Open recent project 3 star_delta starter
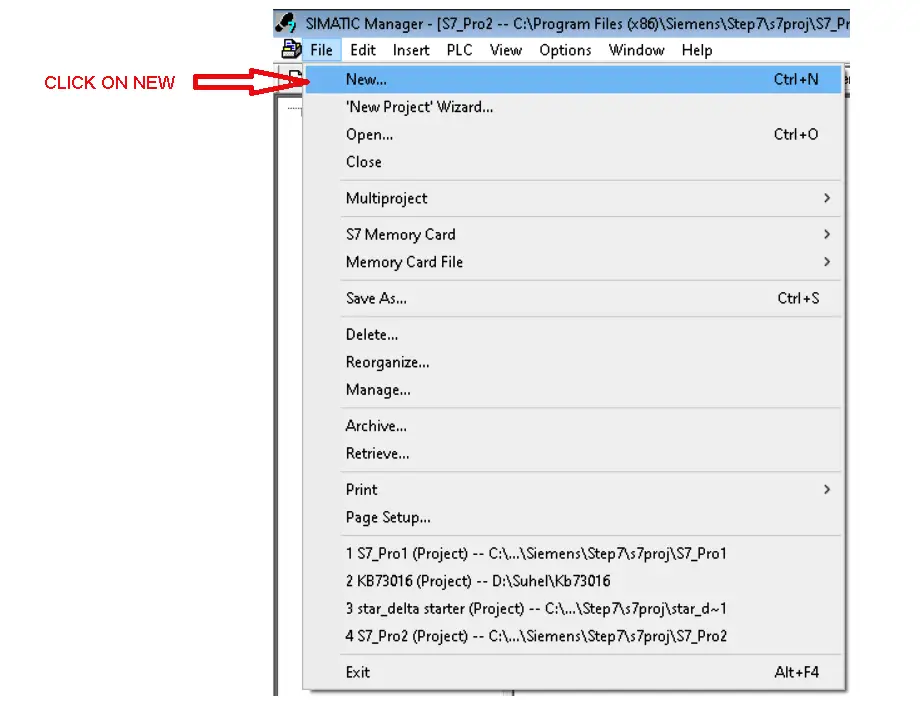This screenshot has width=920, height=702. tap(573, 609)
